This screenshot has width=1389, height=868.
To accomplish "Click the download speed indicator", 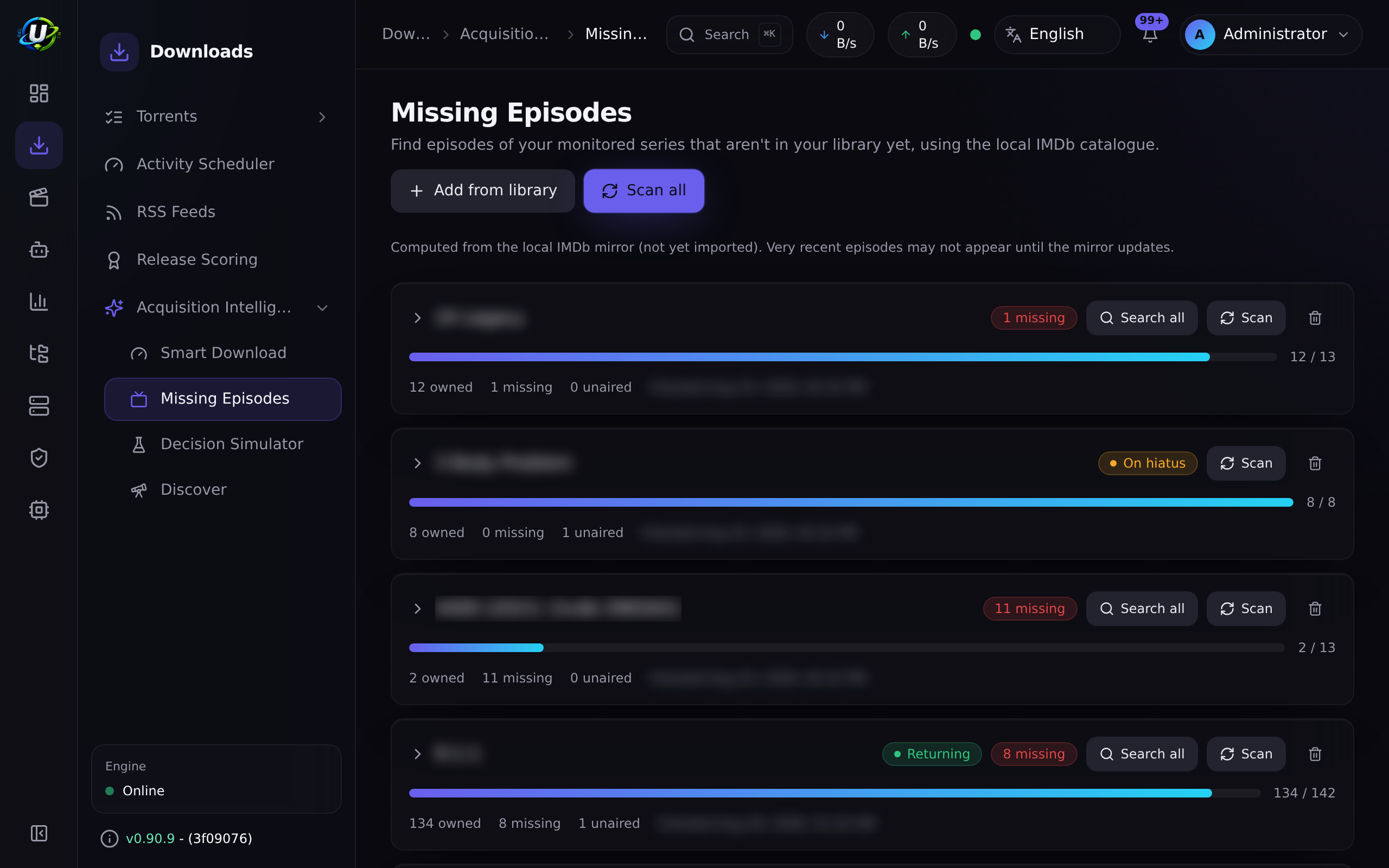I will 840,34.
